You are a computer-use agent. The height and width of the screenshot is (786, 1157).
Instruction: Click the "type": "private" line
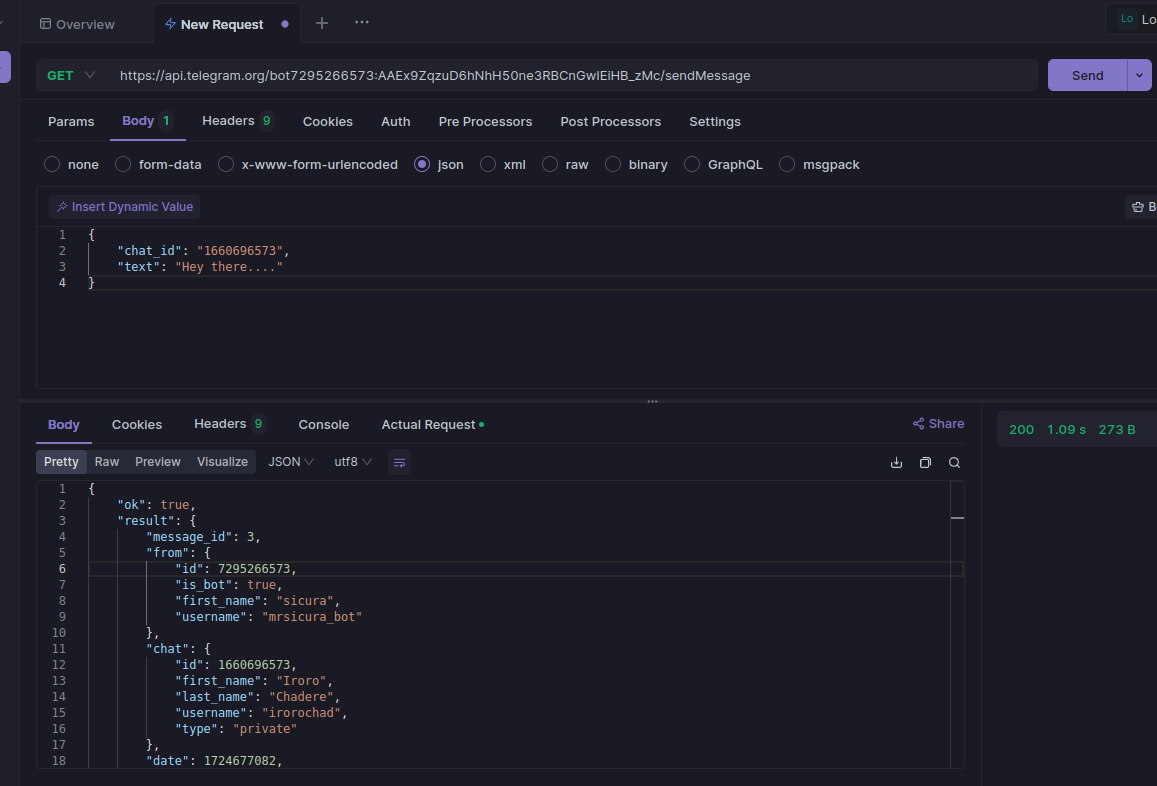point(236,729)
